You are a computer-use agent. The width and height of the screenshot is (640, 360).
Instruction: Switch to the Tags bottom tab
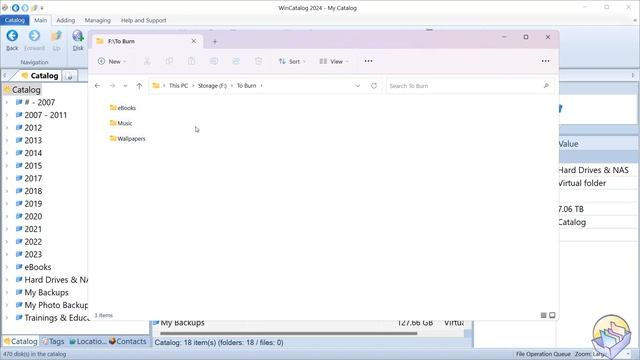(x=53, y=341)
